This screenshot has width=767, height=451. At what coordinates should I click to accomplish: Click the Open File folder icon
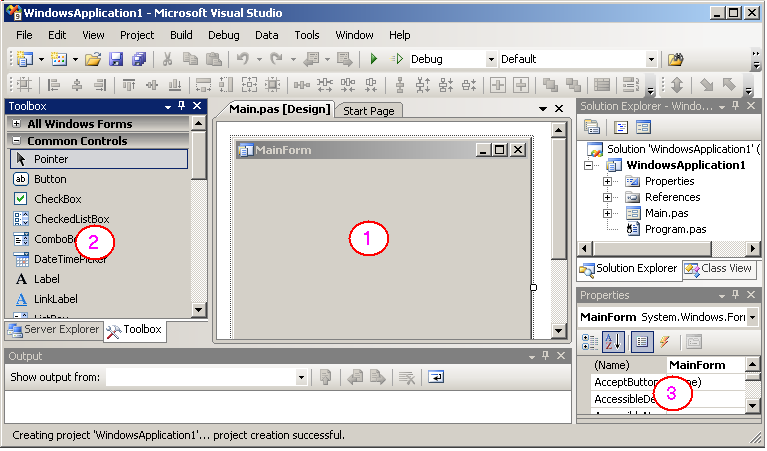(93, 60)
